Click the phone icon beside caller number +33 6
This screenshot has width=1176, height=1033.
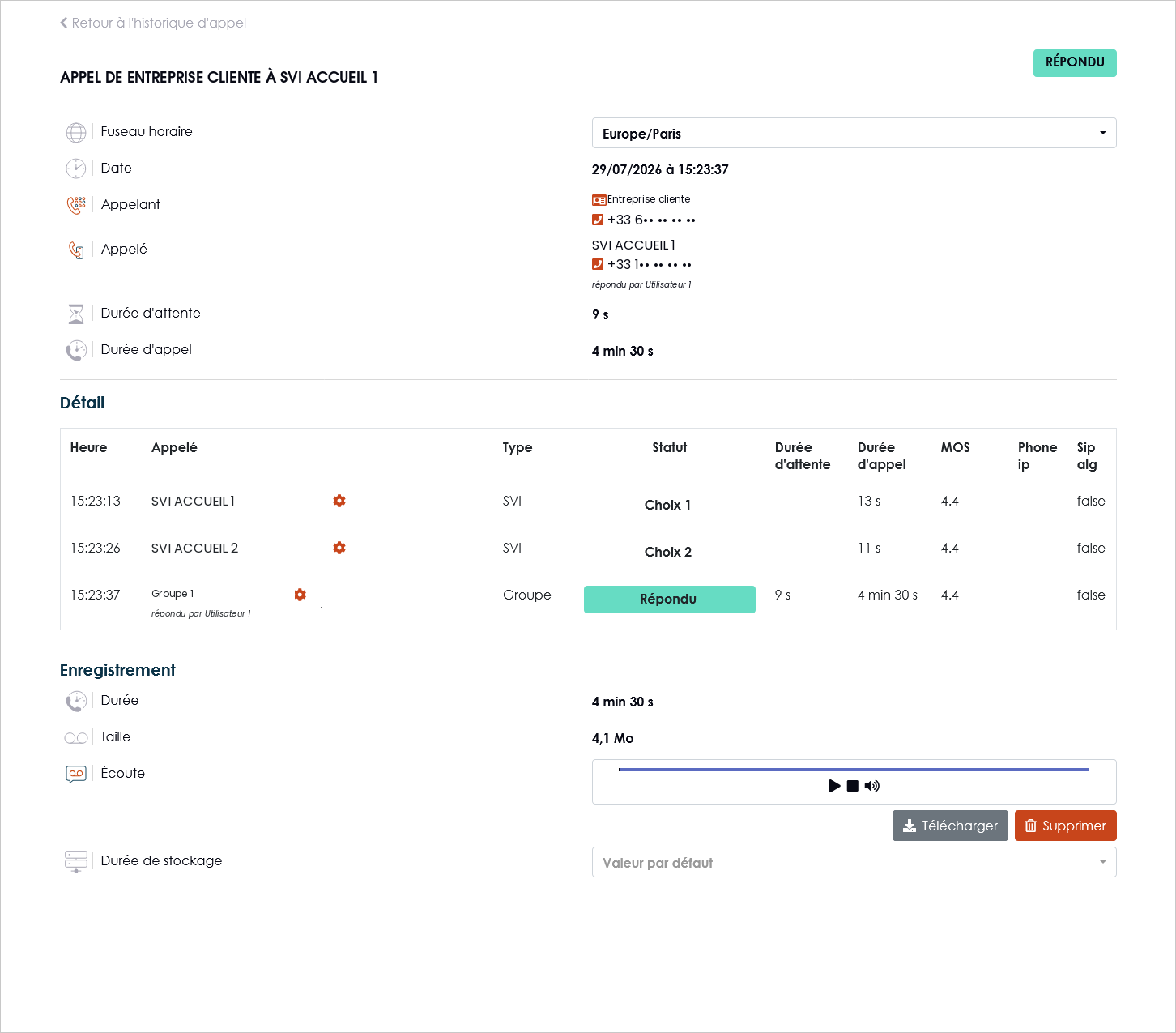click(598, 220)
